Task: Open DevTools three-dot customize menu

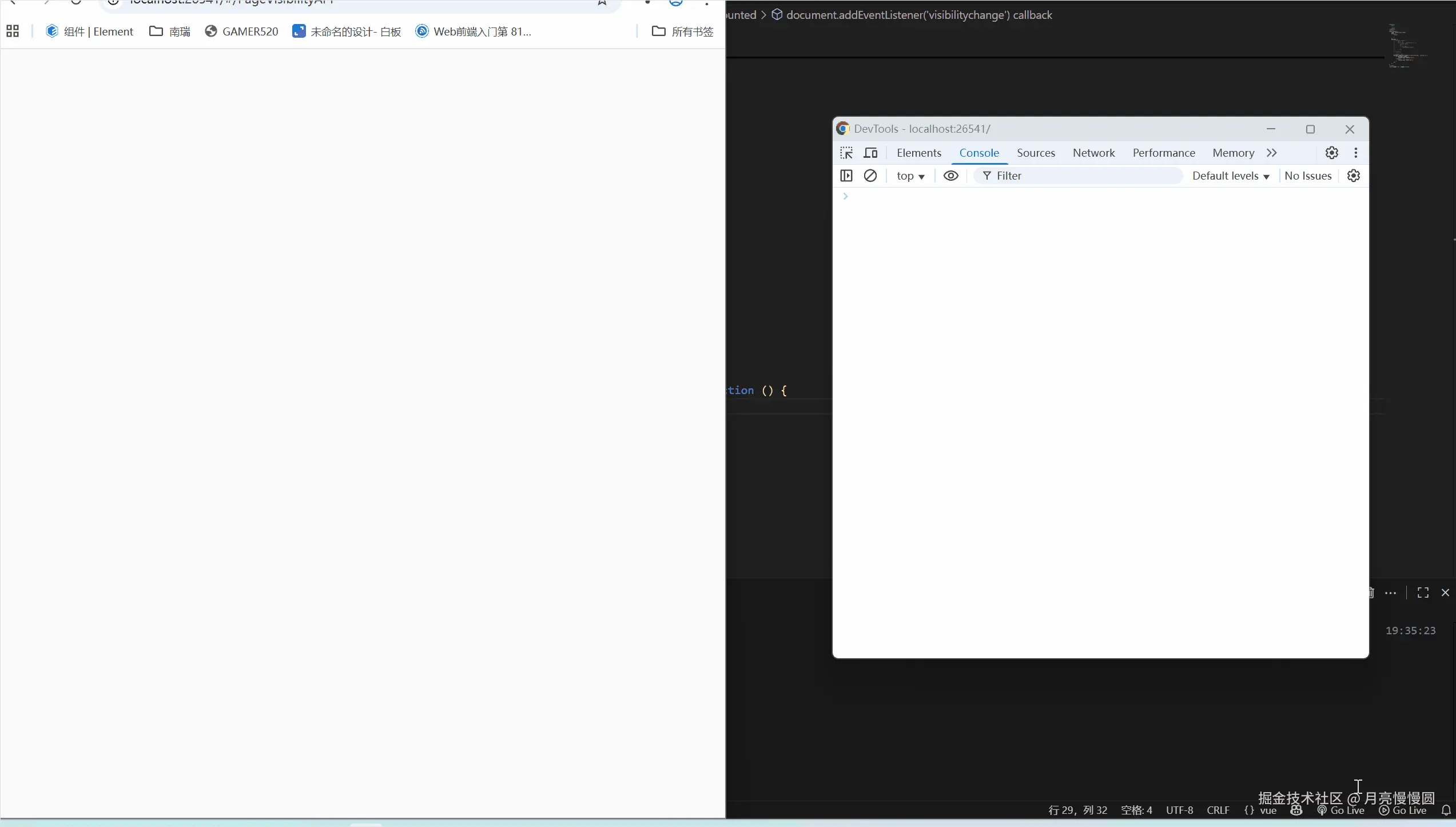Action: (1356, 153)
